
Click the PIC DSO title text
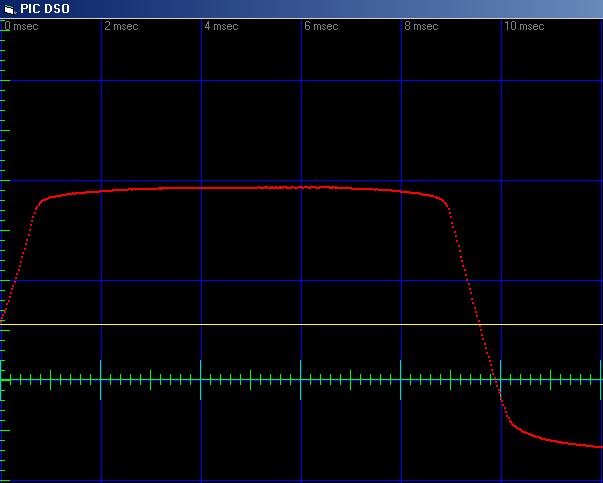point(45,9)
